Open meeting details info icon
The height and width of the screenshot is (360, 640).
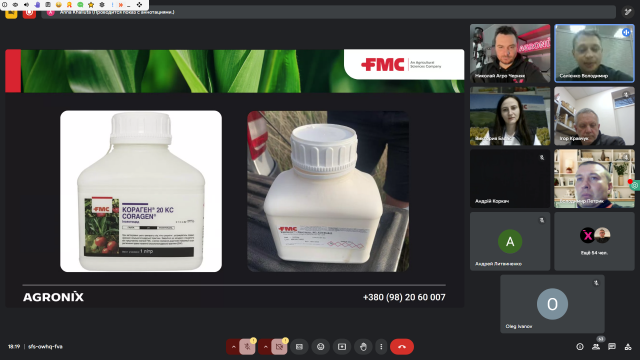(x=580, y=347)
